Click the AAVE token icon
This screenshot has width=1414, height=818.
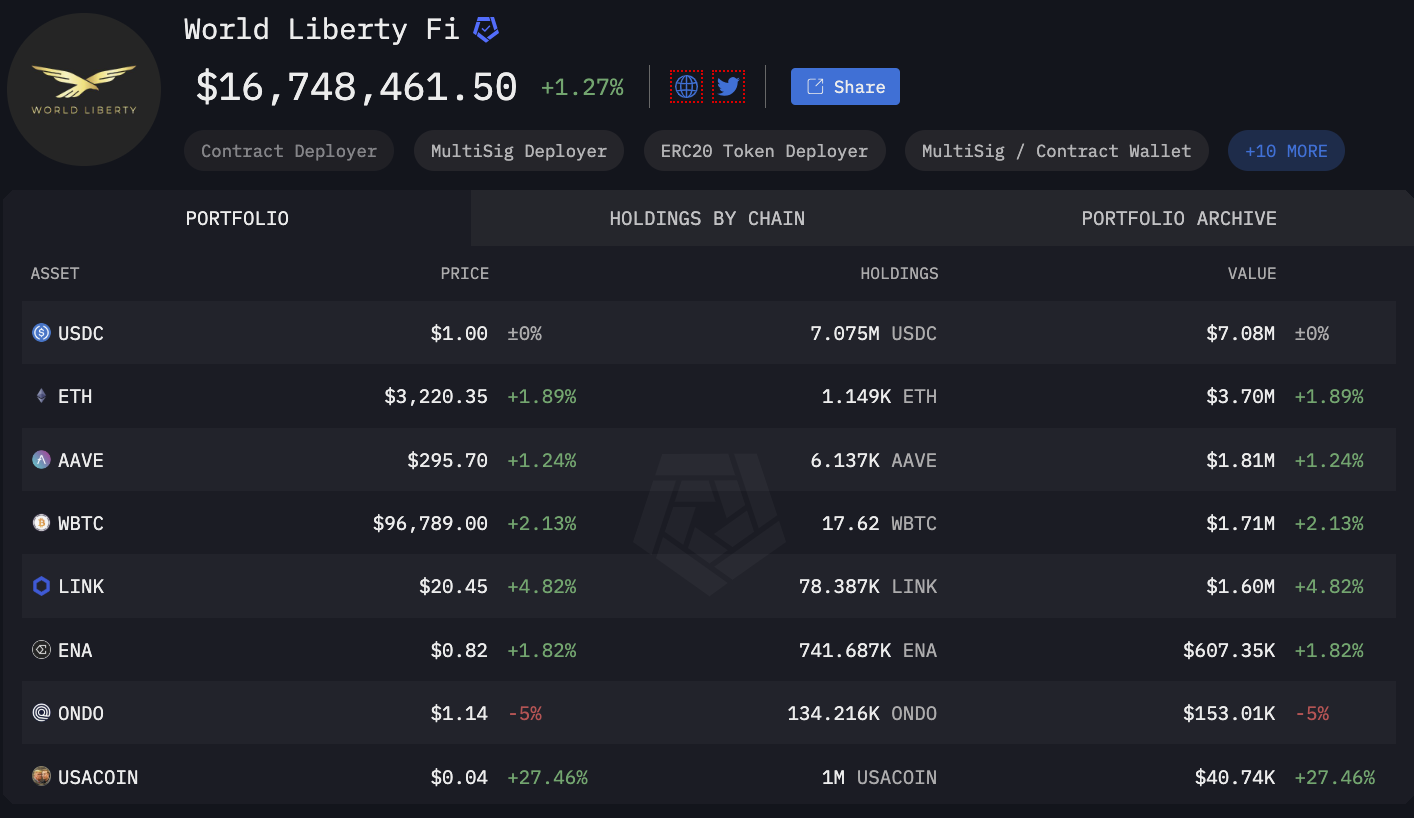coord(41,460)
